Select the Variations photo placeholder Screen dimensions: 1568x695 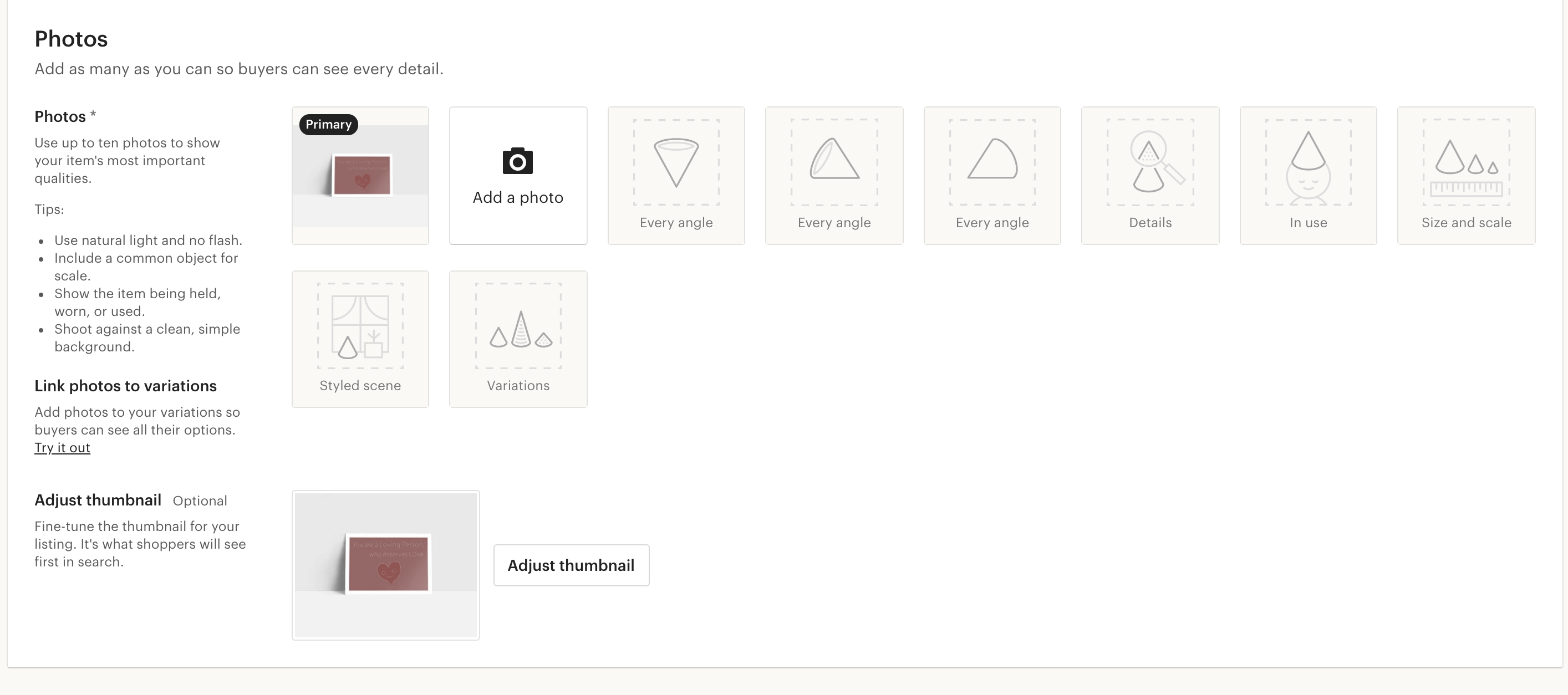click(x=518, y=339)
